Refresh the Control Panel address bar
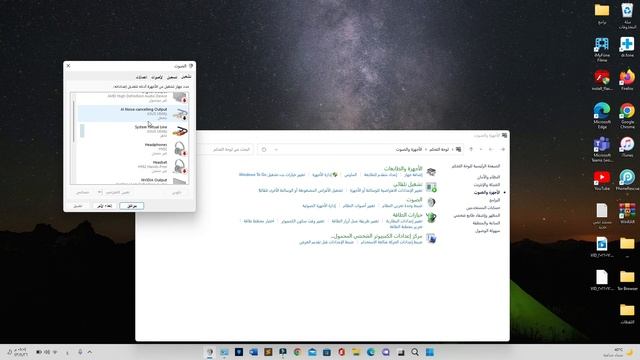The height and width of the screenshot is (360, 640). [264, 149]
